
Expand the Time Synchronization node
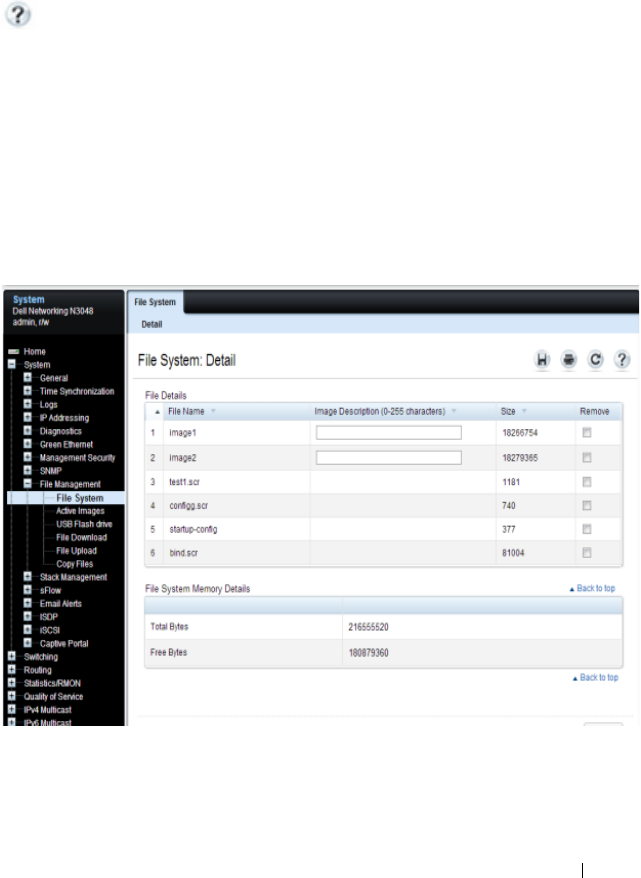pos(27,391)
